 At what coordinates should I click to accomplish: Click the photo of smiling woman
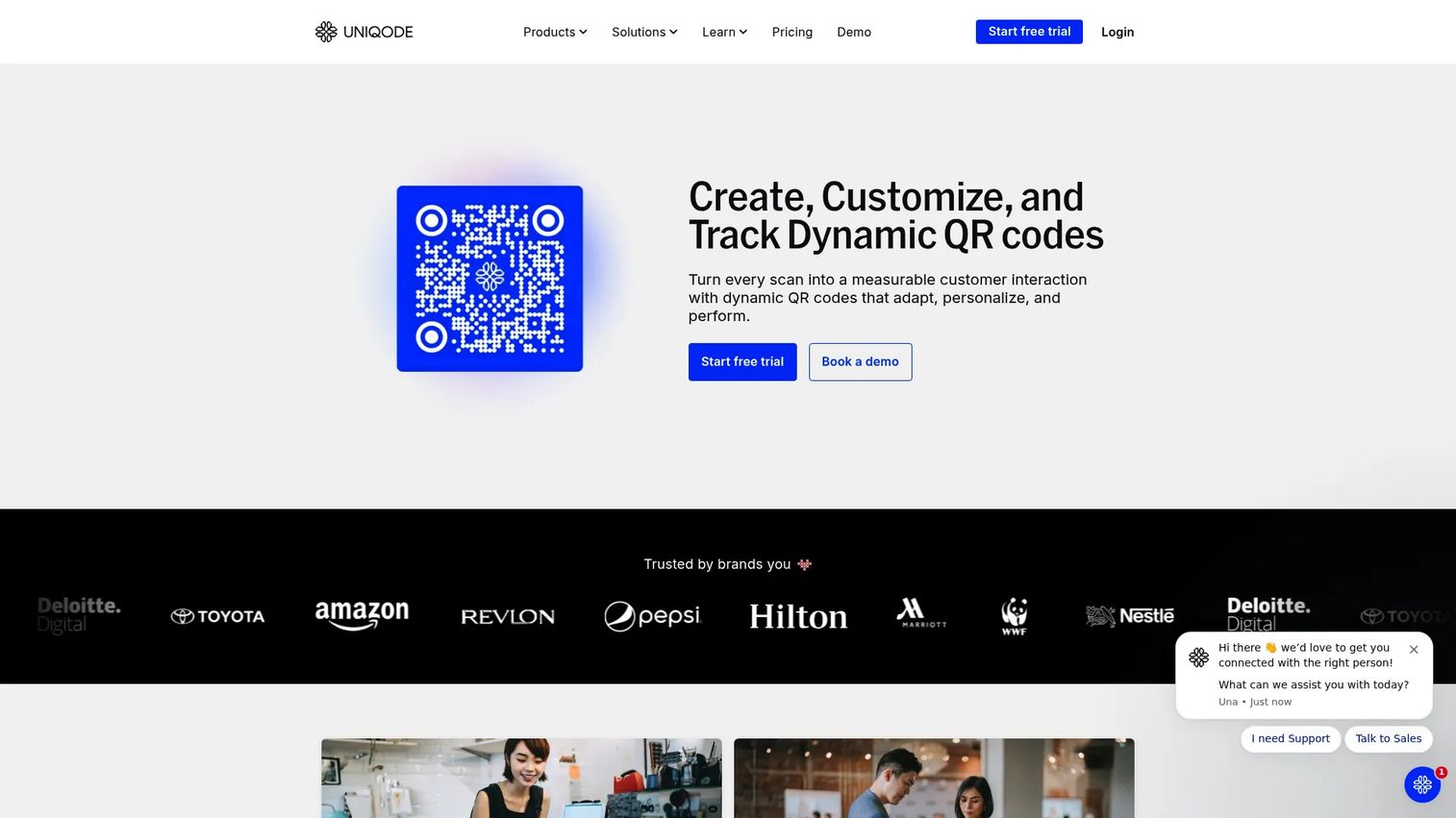pos(521,779)
